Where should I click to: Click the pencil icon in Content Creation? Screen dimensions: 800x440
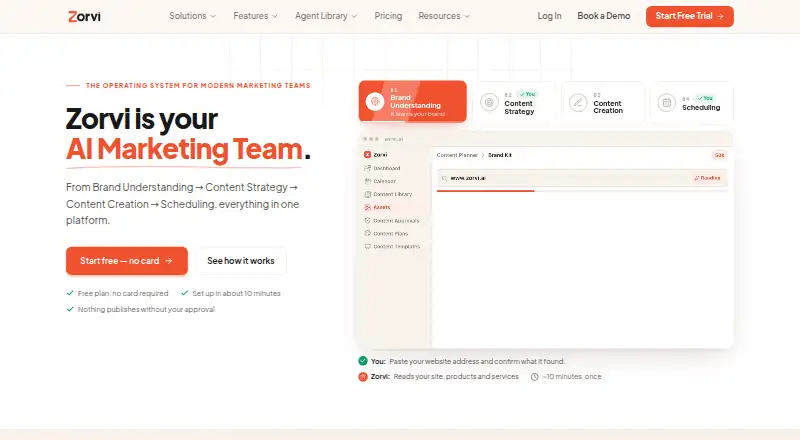(x=578, y=103)
